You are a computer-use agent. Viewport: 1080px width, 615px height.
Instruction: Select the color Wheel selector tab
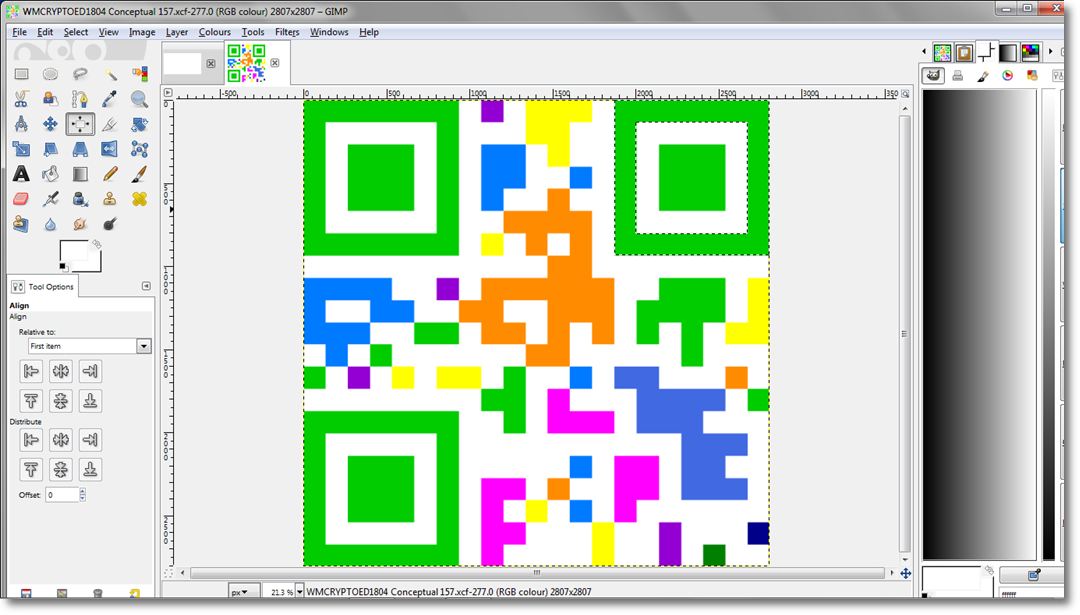[x=1008, y=76]
